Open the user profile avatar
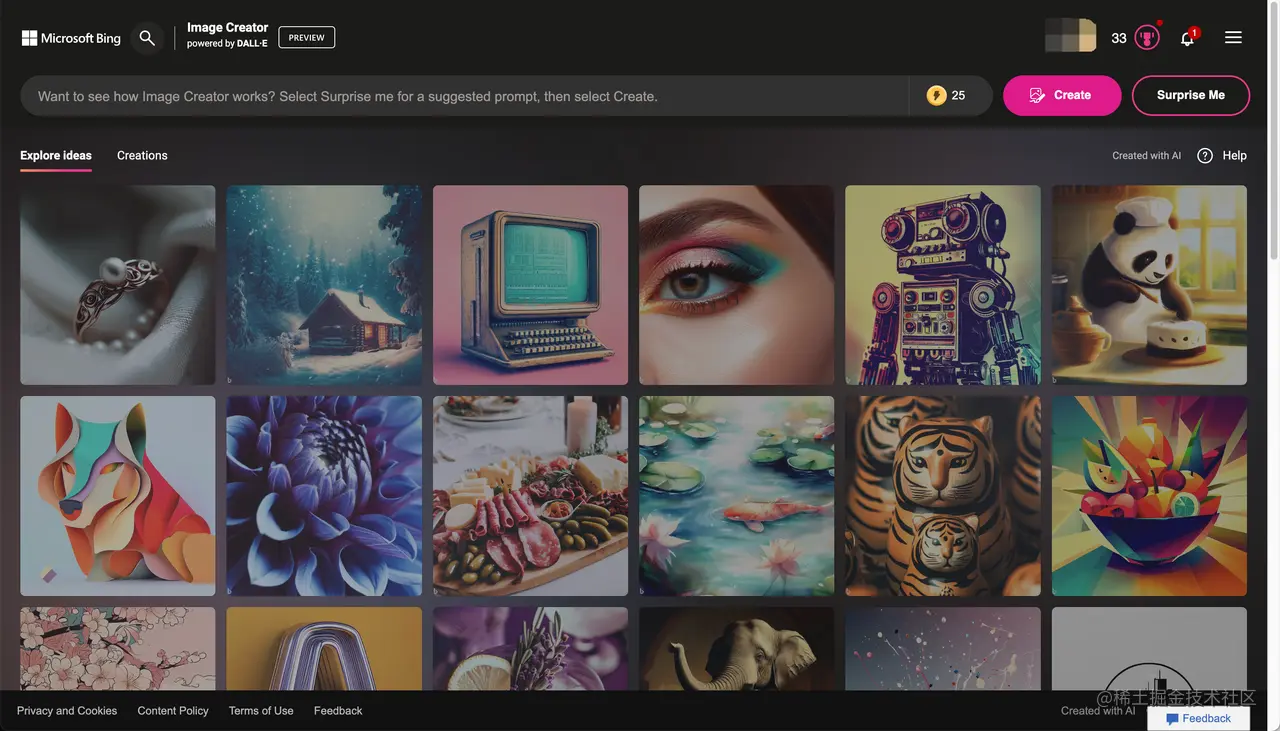 [1071, 36]
